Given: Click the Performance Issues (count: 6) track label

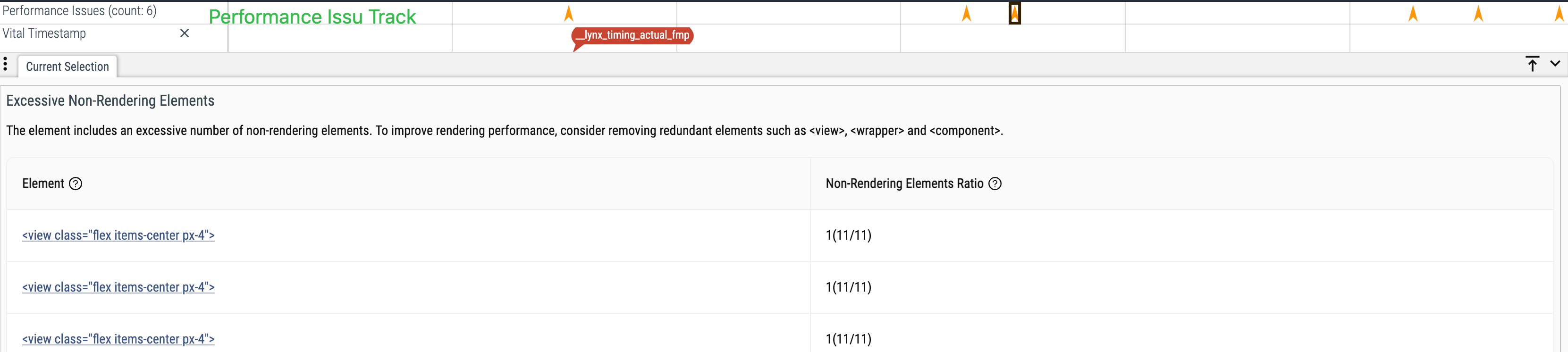Looking at the screenshot, I should (79, 11).
